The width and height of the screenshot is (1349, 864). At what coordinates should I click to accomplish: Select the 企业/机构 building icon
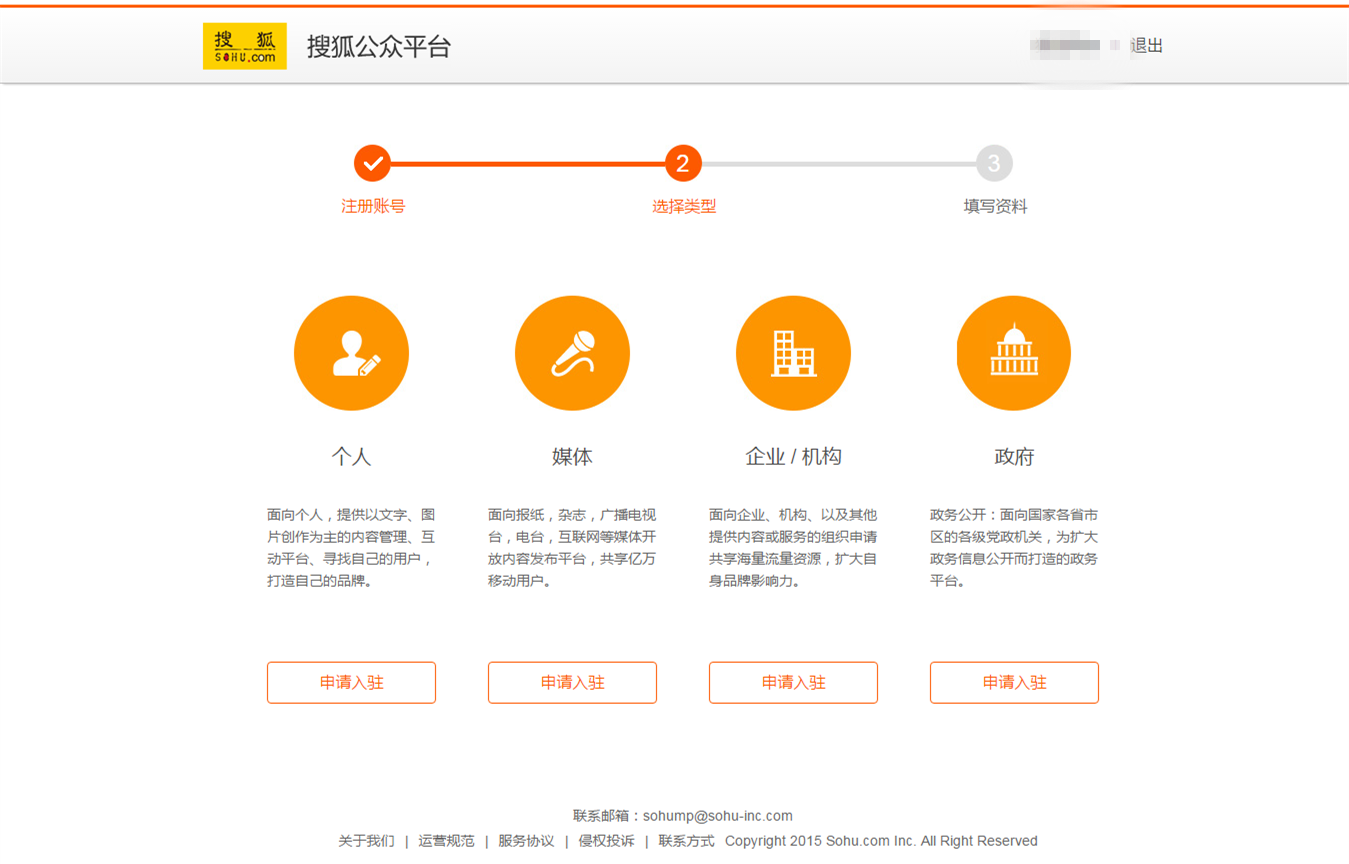(793, 352)
